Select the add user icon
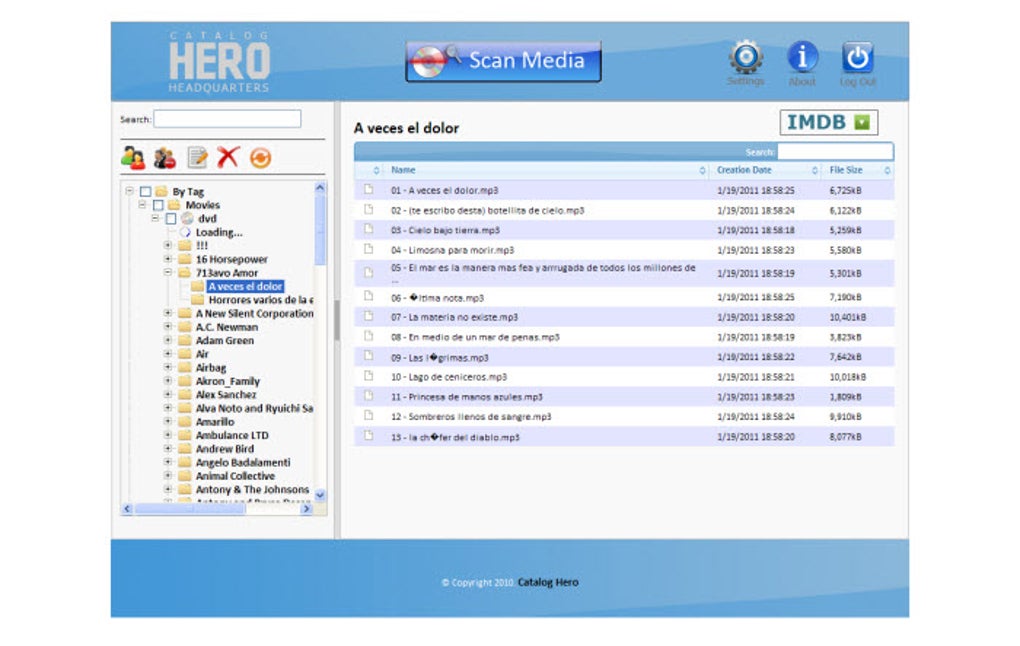 132,157
